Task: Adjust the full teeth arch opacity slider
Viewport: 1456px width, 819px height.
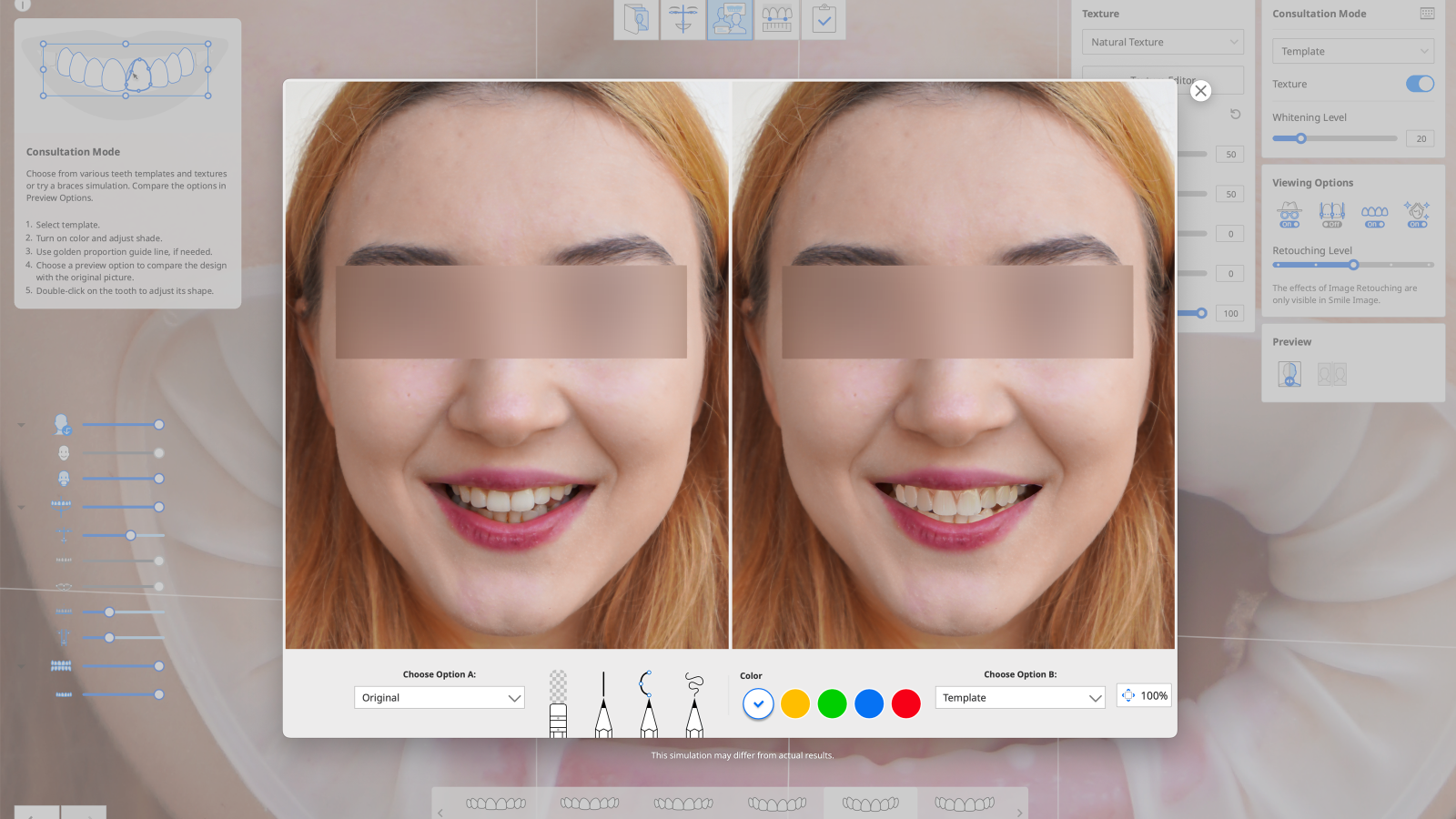Action: 121,666
